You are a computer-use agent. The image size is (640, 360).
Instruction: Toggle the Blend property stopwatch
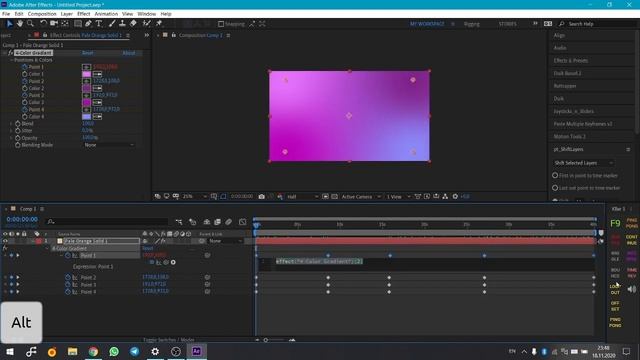pos(18,123)
